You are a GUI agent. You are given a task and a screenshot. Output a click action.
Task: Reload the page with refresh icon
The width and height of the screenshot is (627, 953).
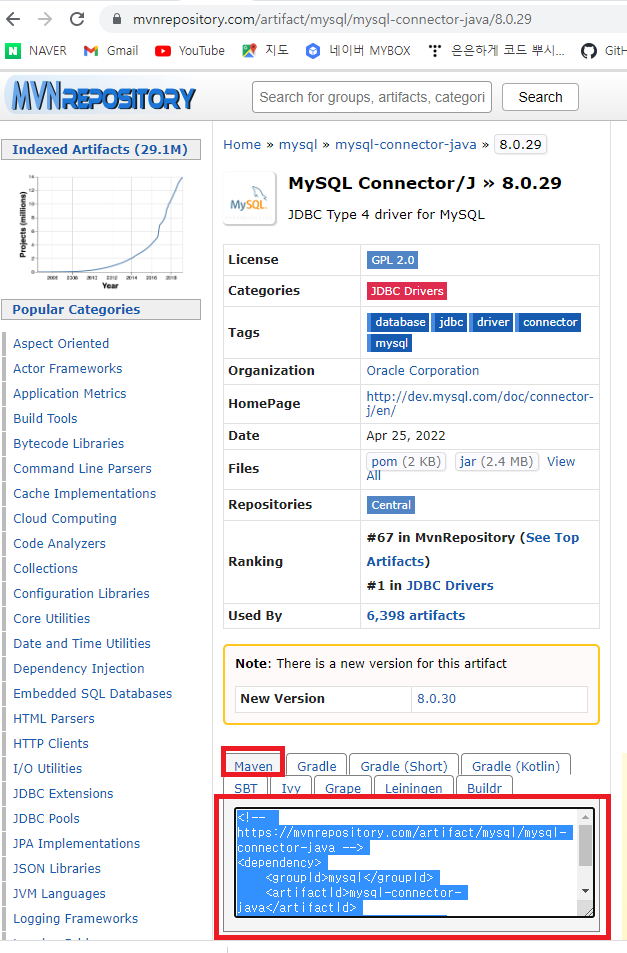[77, 19]
